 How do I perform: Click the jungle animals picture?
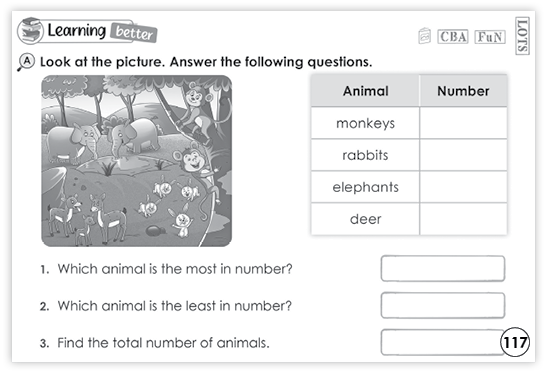point(136,161)
